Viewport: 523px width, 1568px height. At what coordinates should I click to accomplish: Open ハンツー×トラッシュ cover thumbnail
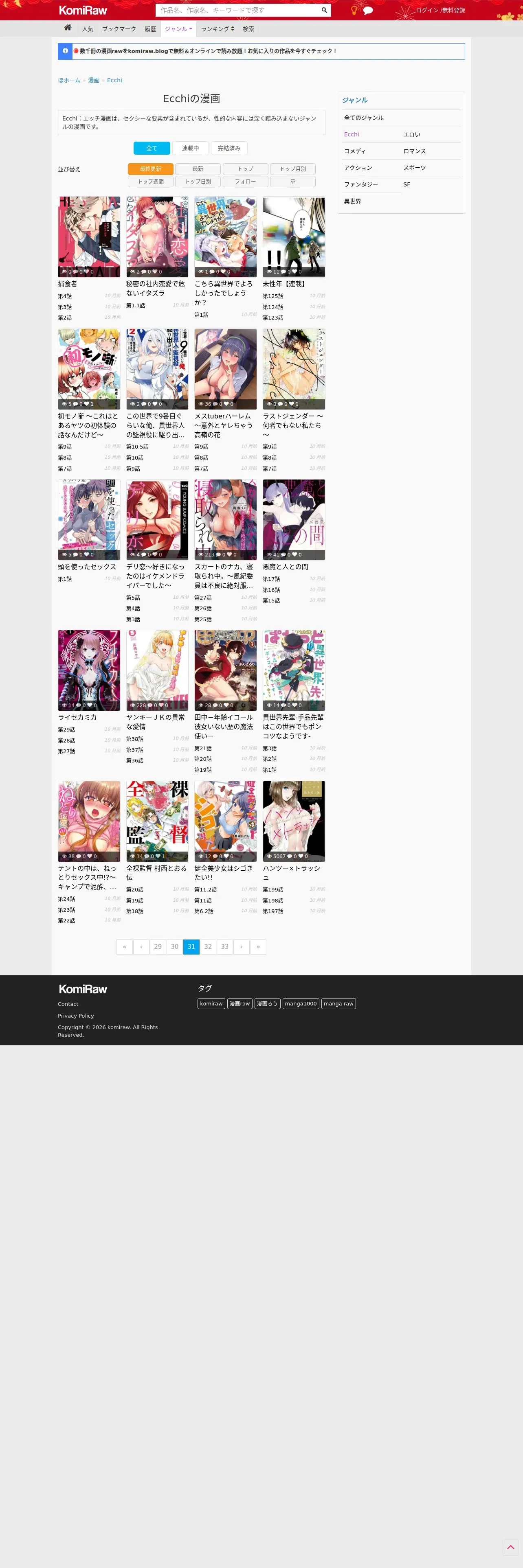294,821
